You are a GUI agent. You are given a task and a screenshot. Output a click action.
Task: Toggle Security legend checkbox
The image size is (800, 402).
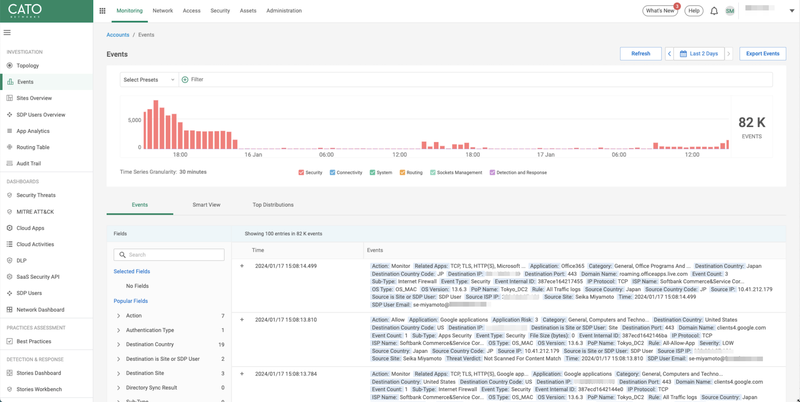[x=301, y=173]
